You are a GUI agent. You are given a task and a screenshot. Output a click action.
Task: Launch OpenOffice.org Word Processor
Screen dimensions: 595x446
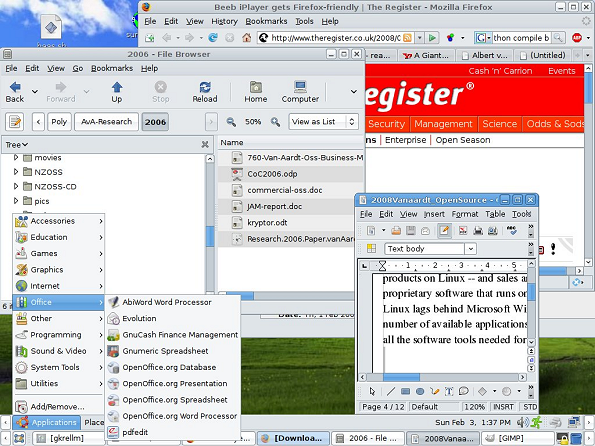coord(173,416)
